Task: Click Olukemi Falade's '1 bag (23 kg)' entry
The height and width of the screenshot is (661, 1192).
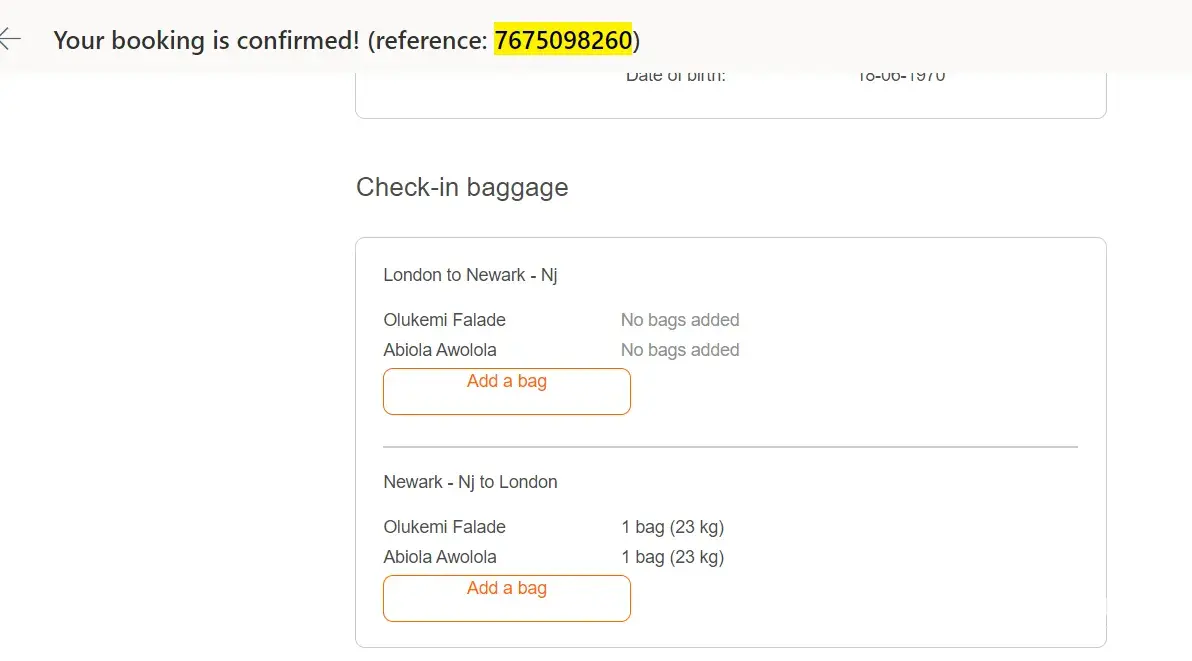Action: click(x=672, y=527)
